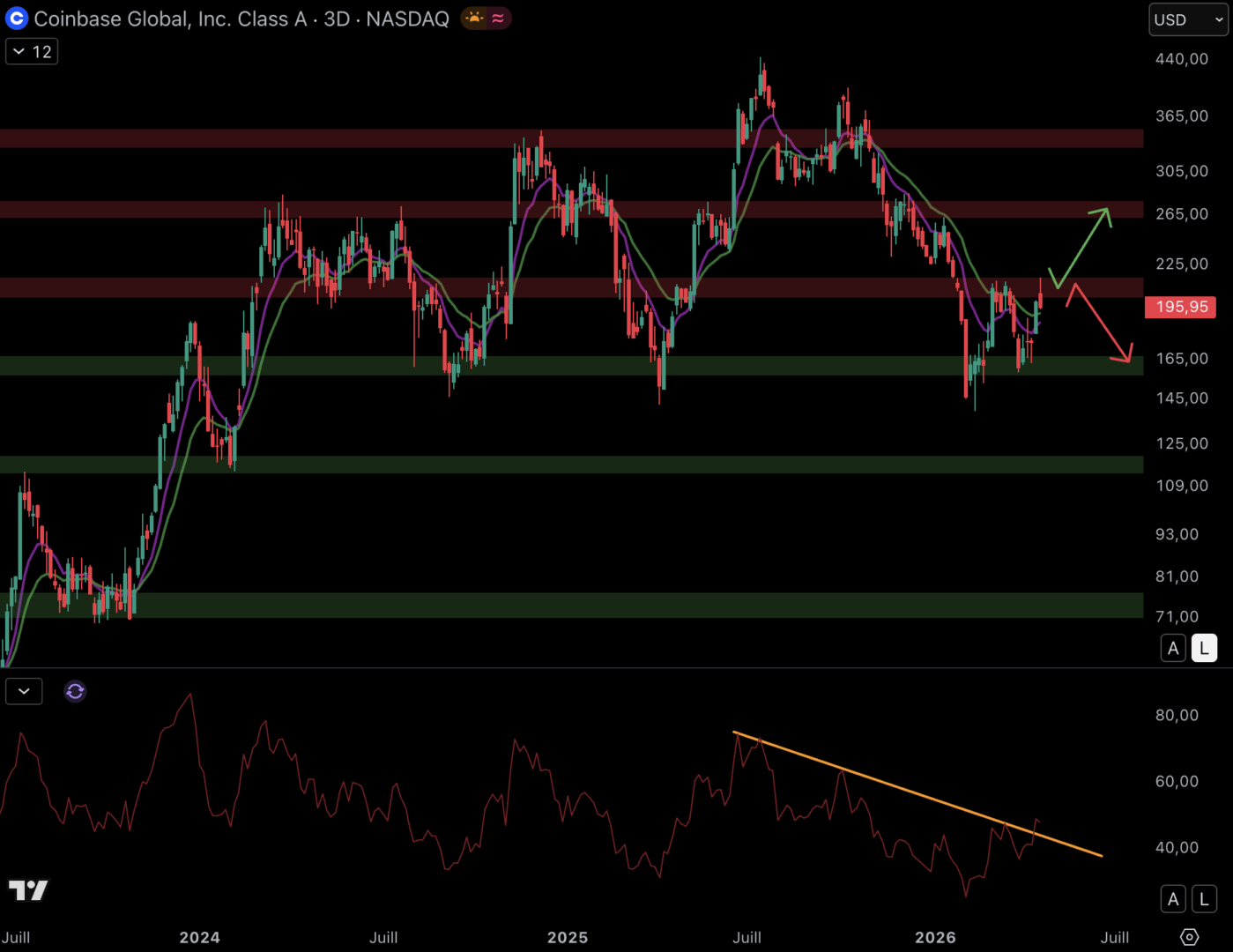1233x952 pixels.
Task: Click the pink approximate-sign icon in the header
Action: click(x=498, y=19)
